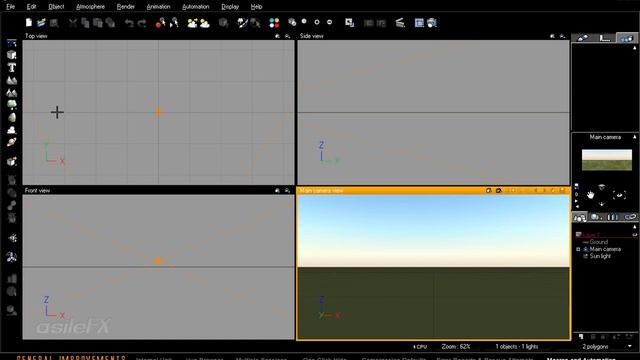This screenshot has width=640, height=360.
Task: Click the first icon in Main camera view title bar
Action: point(488,191)
